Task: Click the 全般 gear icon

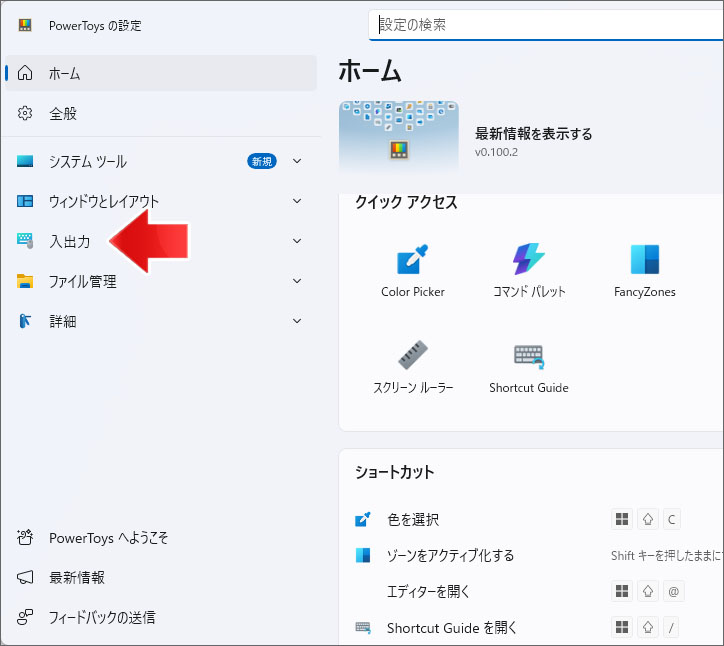Action: pos(25,113)
